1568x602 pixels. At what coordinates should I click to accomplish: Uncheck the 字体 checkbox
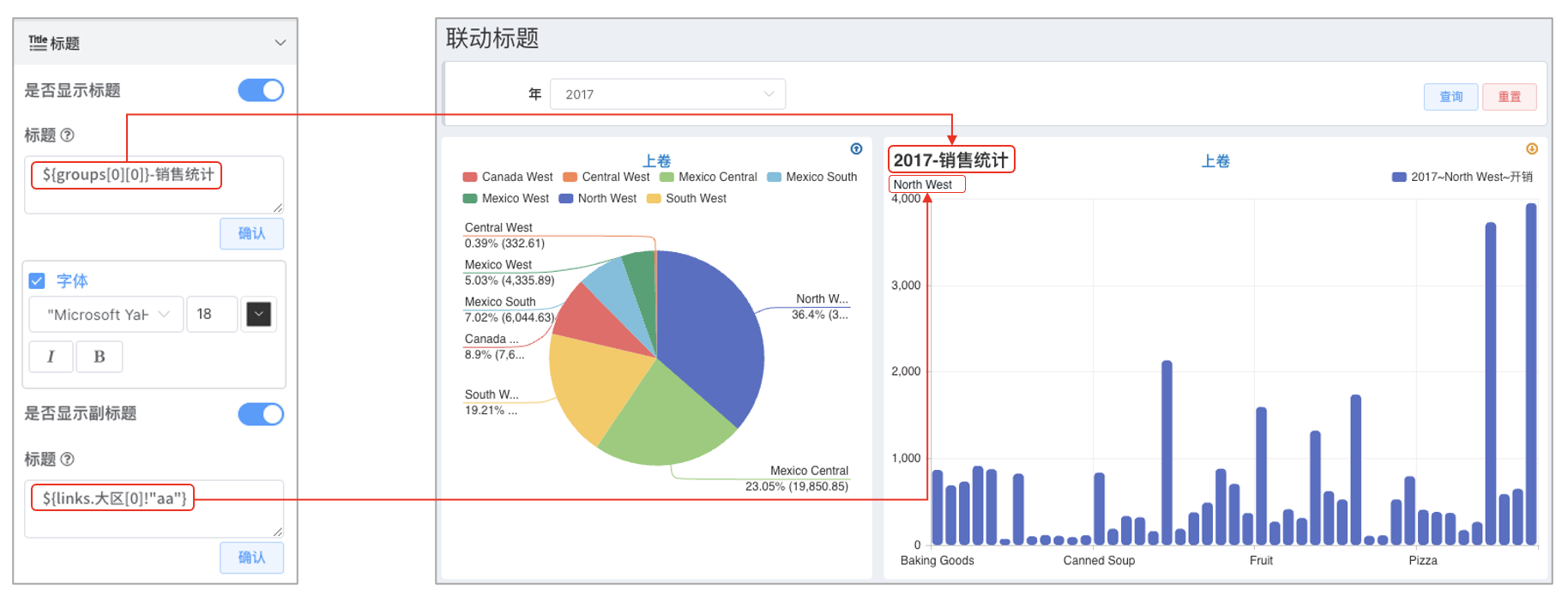pos(37,280)
